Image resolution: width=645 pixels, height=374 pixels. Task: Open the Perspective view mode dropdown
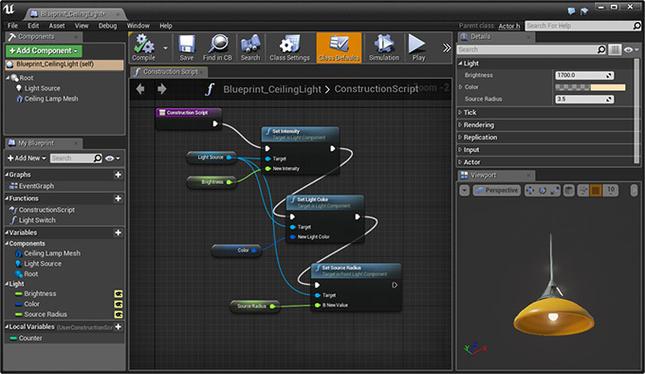(497, 190)
